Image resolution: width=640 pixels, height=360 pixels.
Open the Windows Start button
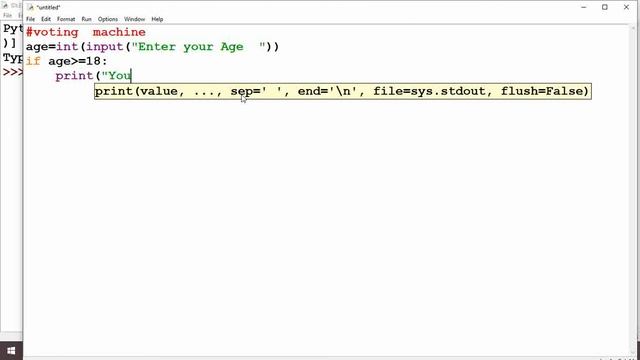click(x=11, y=351)
